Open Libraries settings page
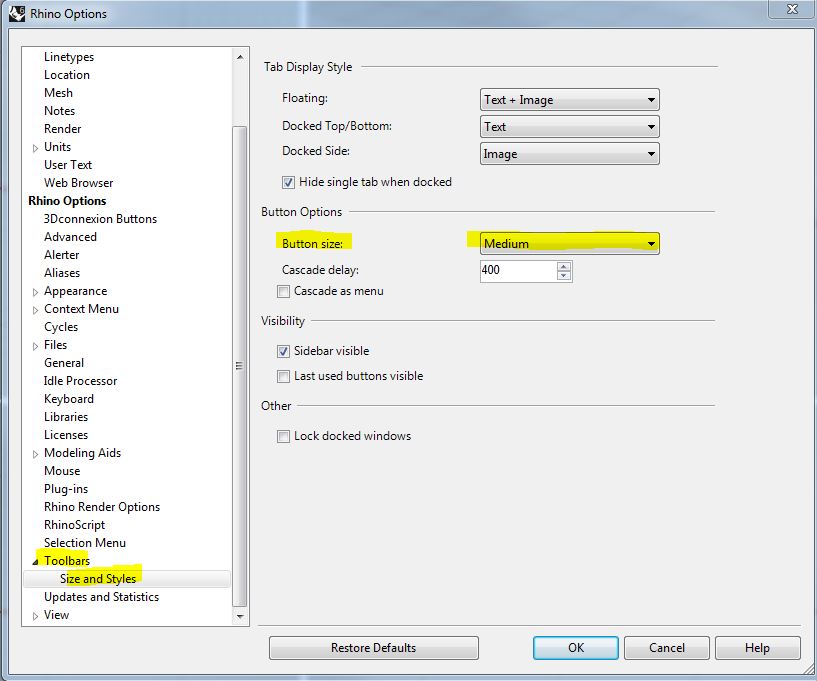This screenshot has height=681, width=817. (x=66, y=417)
